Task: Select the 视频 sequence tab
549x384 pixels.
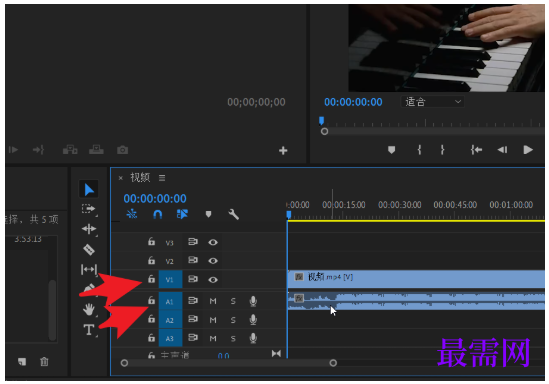Action: [x=140, y=178]
